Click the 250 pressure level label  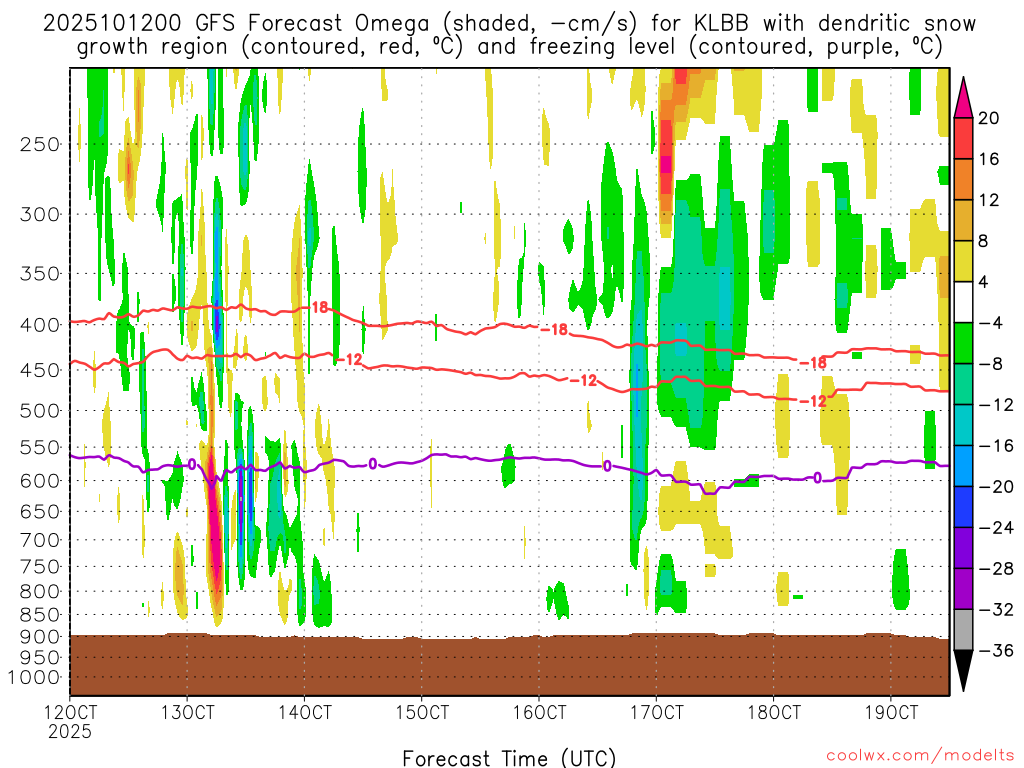tap(39, 144)
